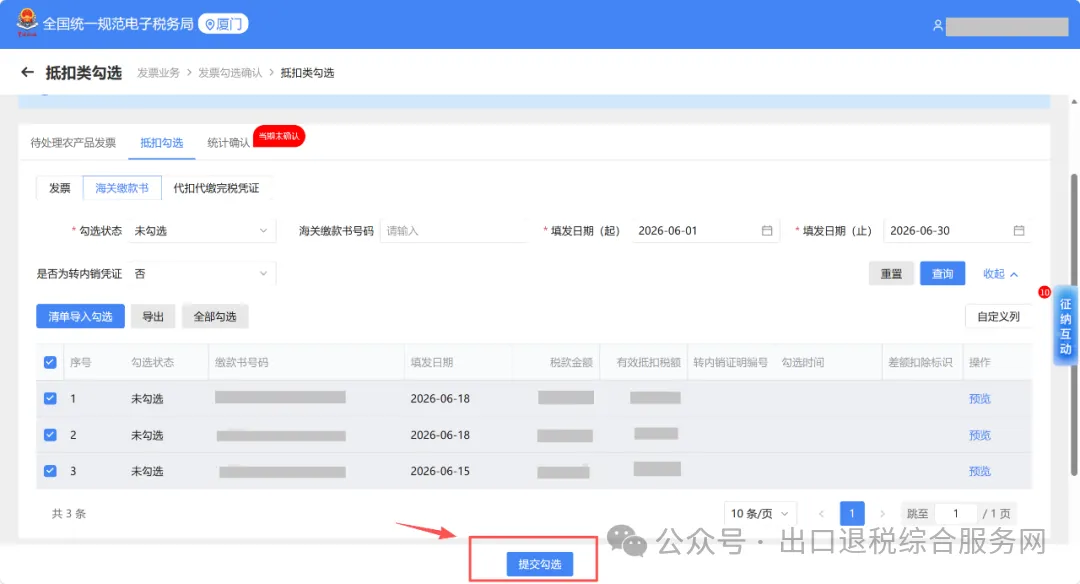Click 清单导入勾选 button
Viewport: 1080px width, 584px height.
pyautogui.click(x=81, y=316)
